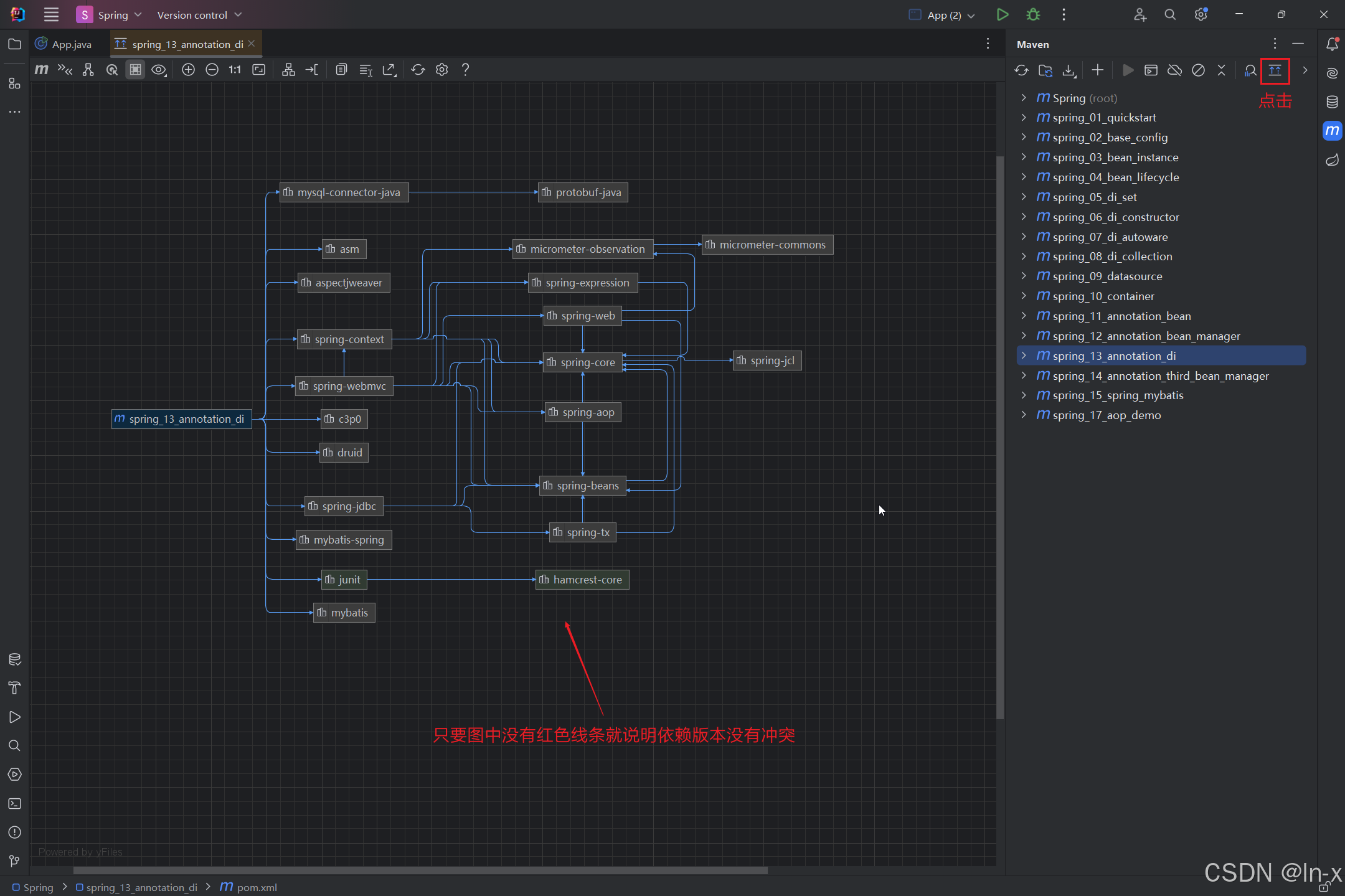Viewport: 1345px width, 896px height.
Task: Toggle Skip Tests mode in Maven toolbar
Action: (1198, 70)
